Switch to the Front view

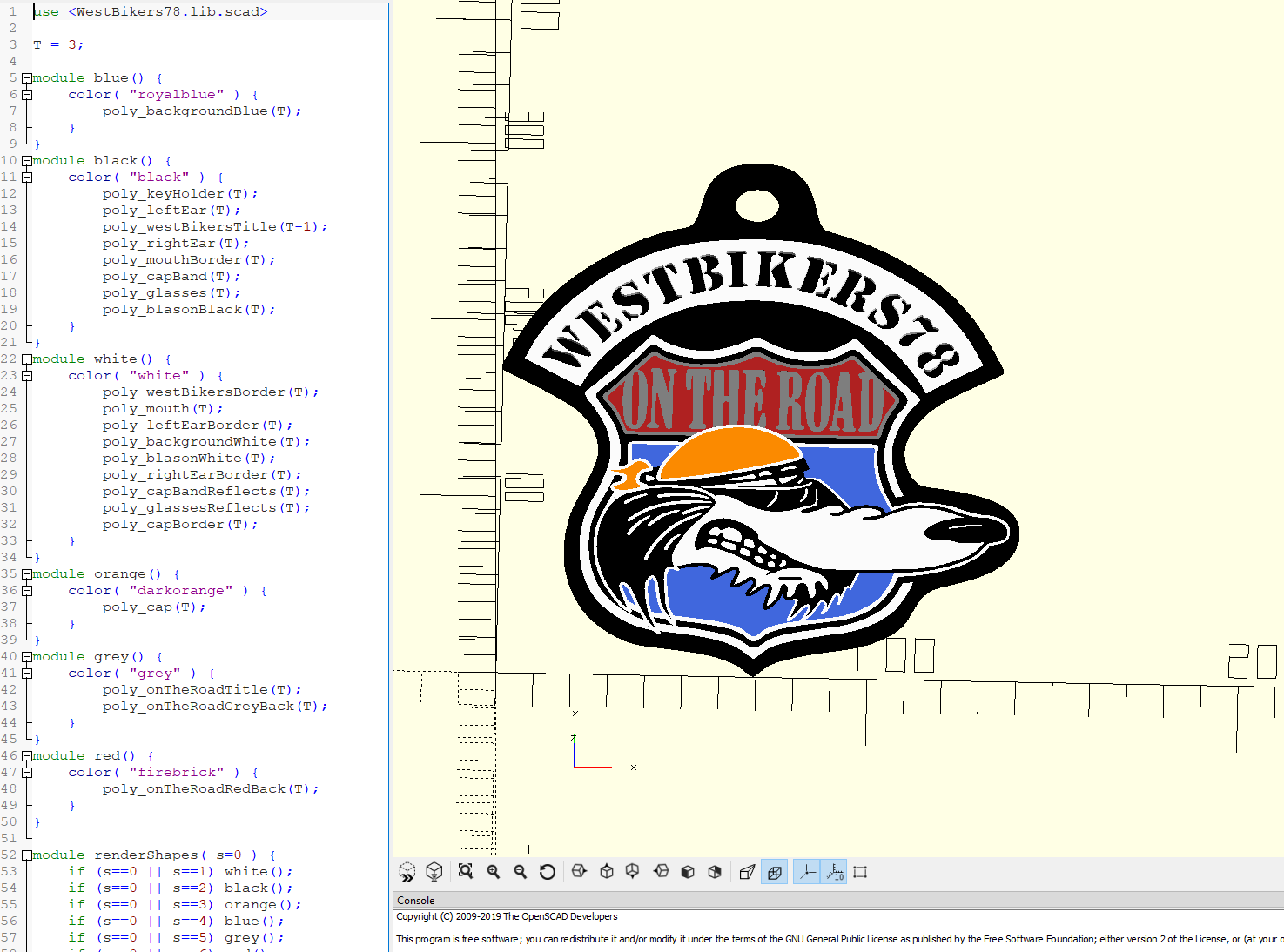(x=688, y=872)
